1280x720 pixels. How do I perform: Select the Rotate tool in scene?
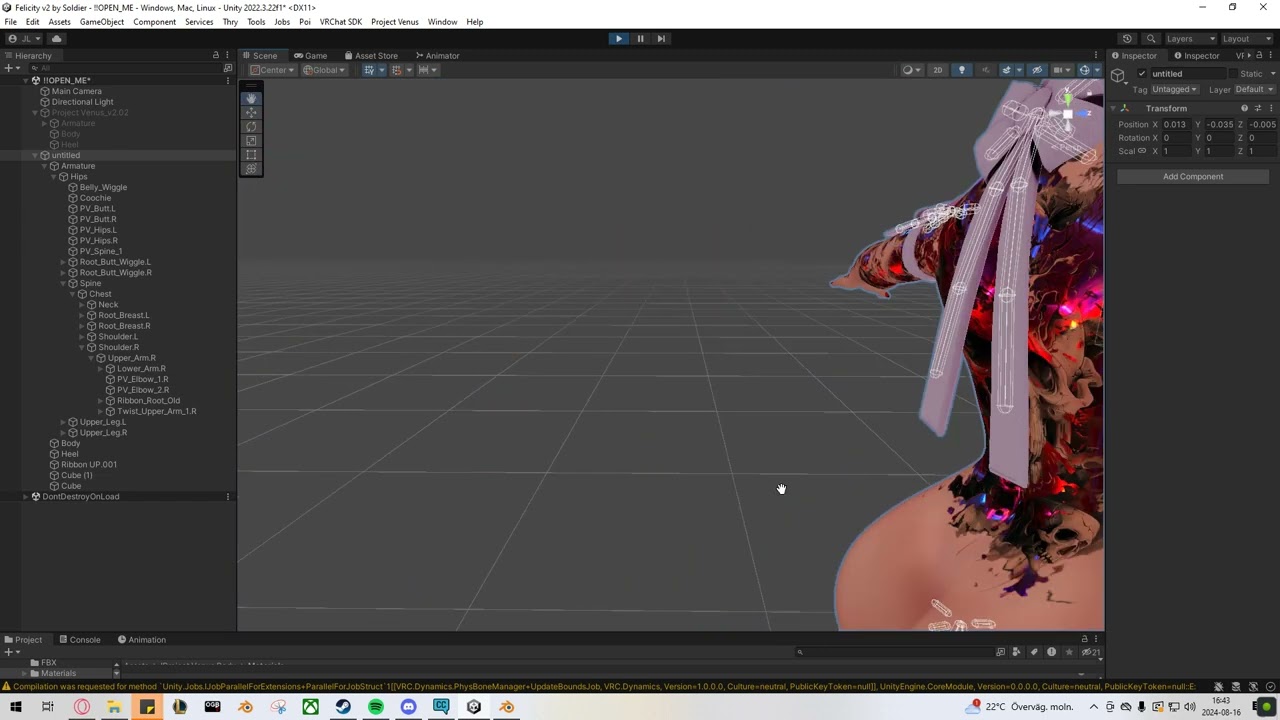tap(251, 126)
